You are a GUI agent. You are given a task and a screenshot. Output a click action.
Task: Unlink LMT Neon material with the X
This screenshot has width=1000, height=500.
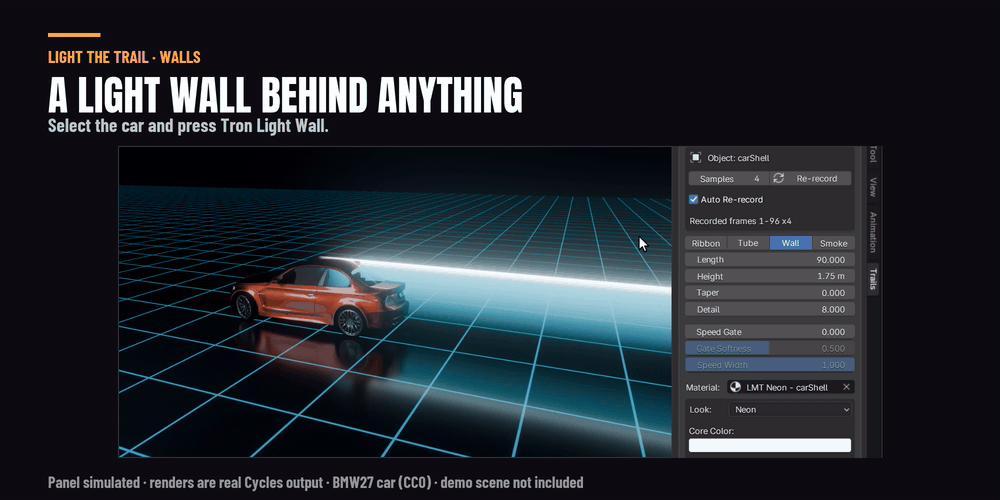pyautogui.click(x=846, y=387)
